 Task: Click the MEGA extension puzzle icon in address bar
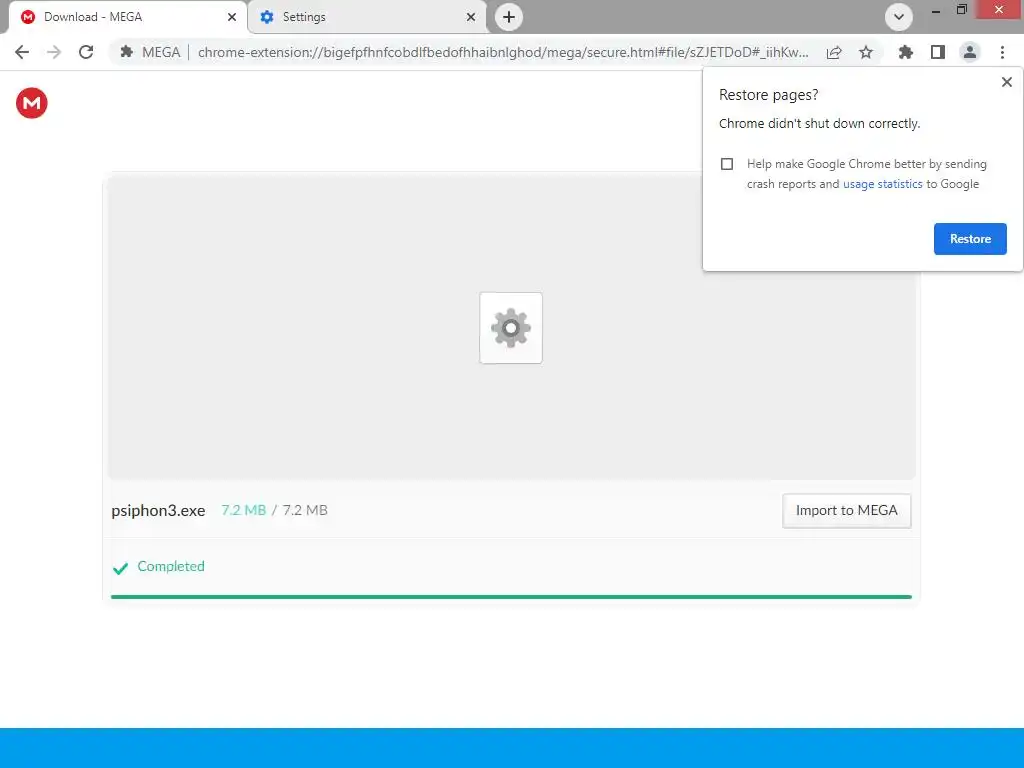coord(127,52)
